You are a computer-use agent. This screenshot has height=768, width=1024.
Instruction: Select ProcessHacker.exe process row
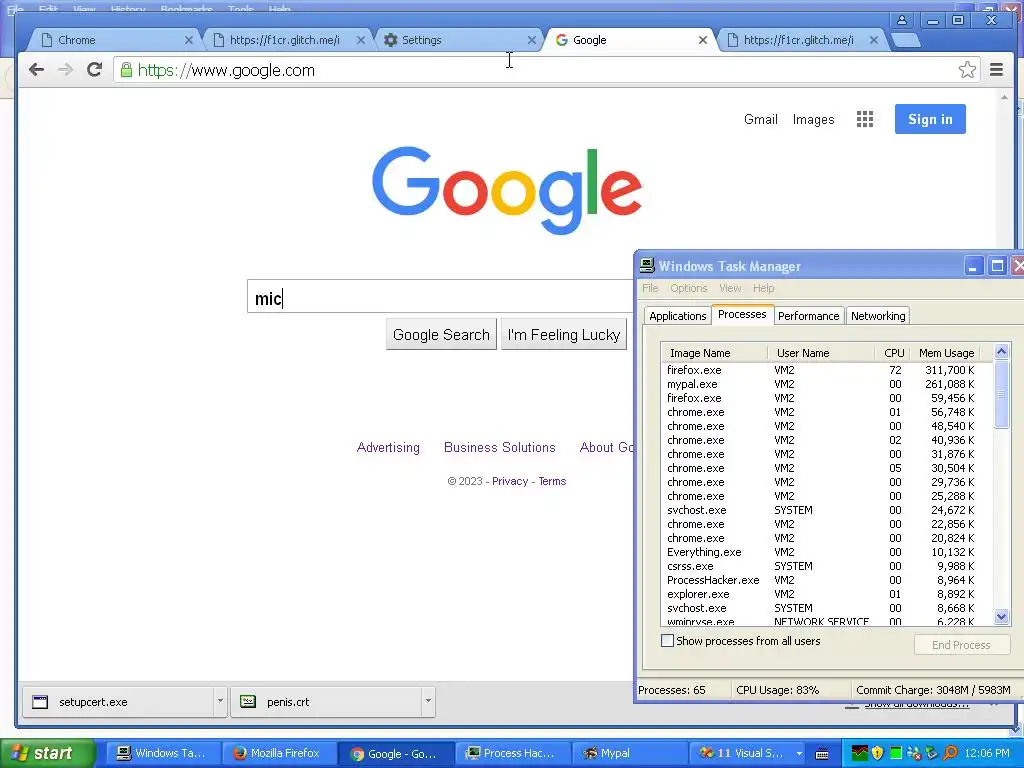[826, 580]
